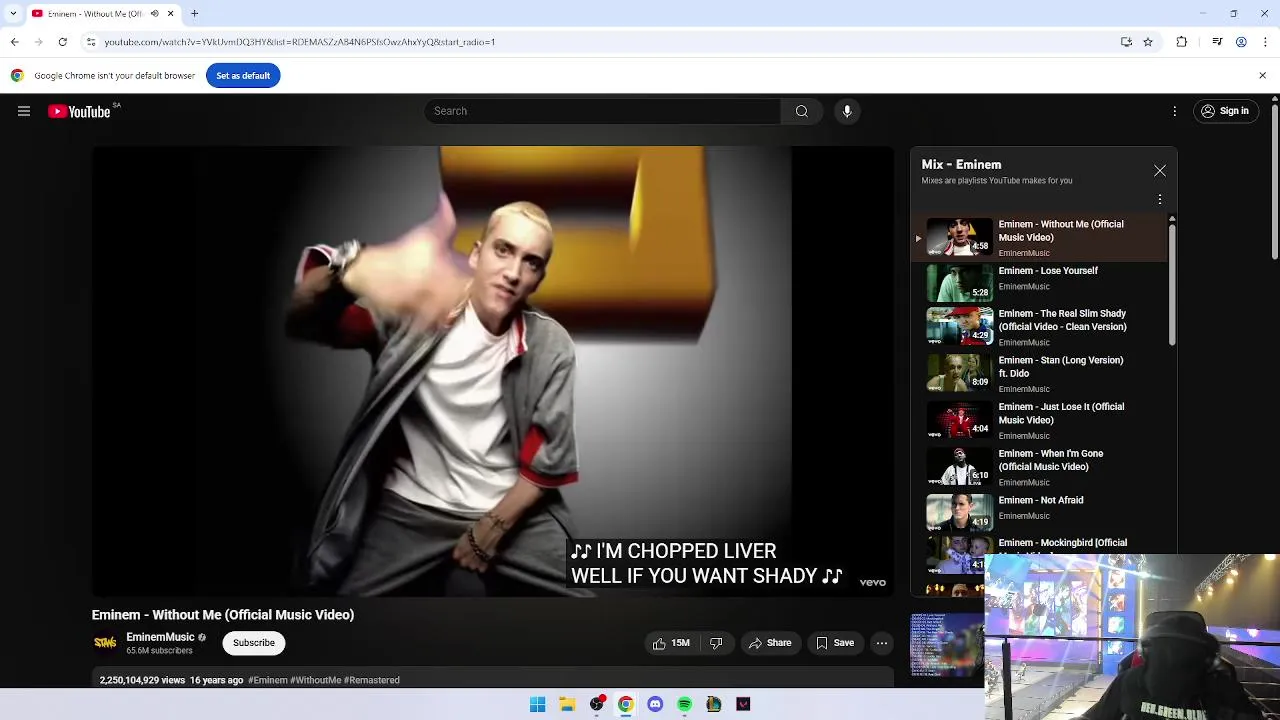The width and height of the screenshot is (1280, 720).
Task: Sign in to YouTube
Action: click(x=1225, y=111)
